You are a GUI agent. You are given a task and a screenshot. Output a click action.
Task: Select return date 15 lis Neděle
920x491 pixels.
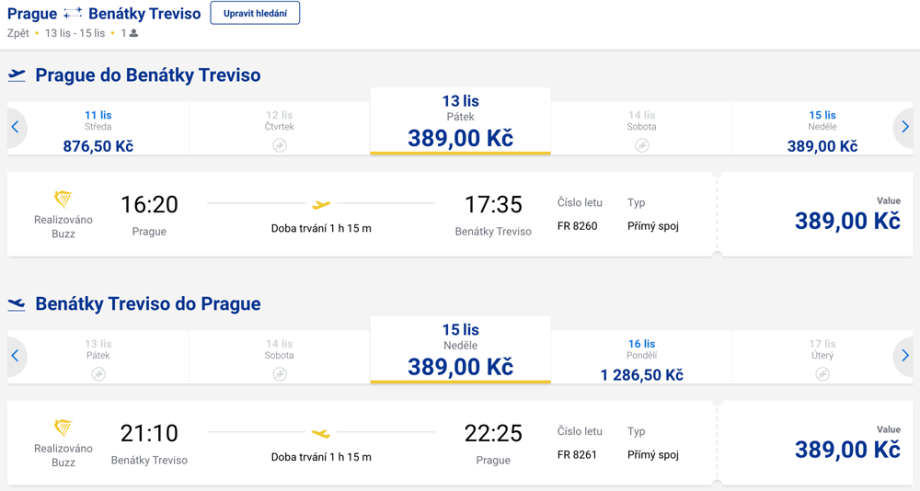[460, 351]
